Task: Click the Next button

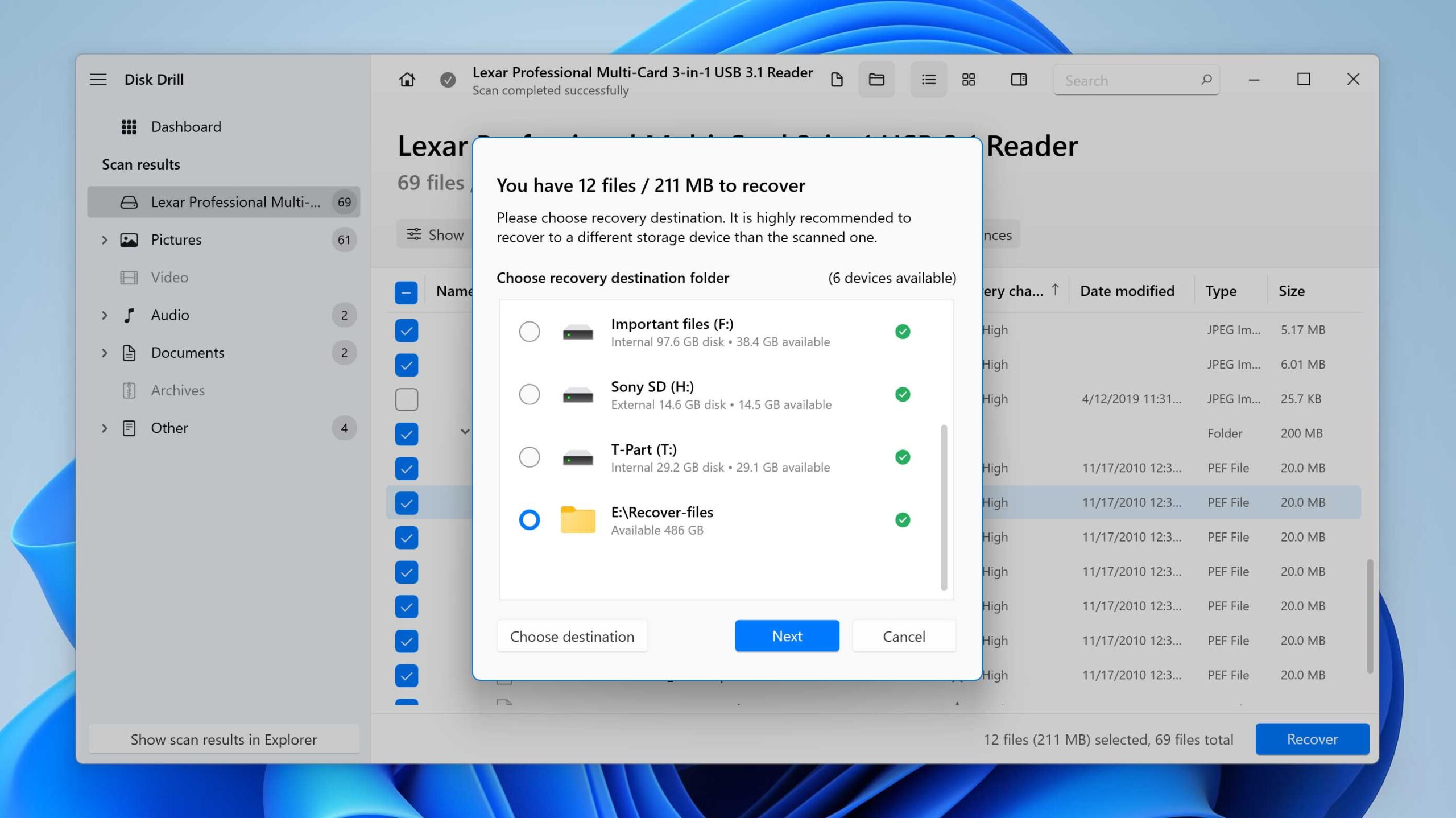Action: 787,636
